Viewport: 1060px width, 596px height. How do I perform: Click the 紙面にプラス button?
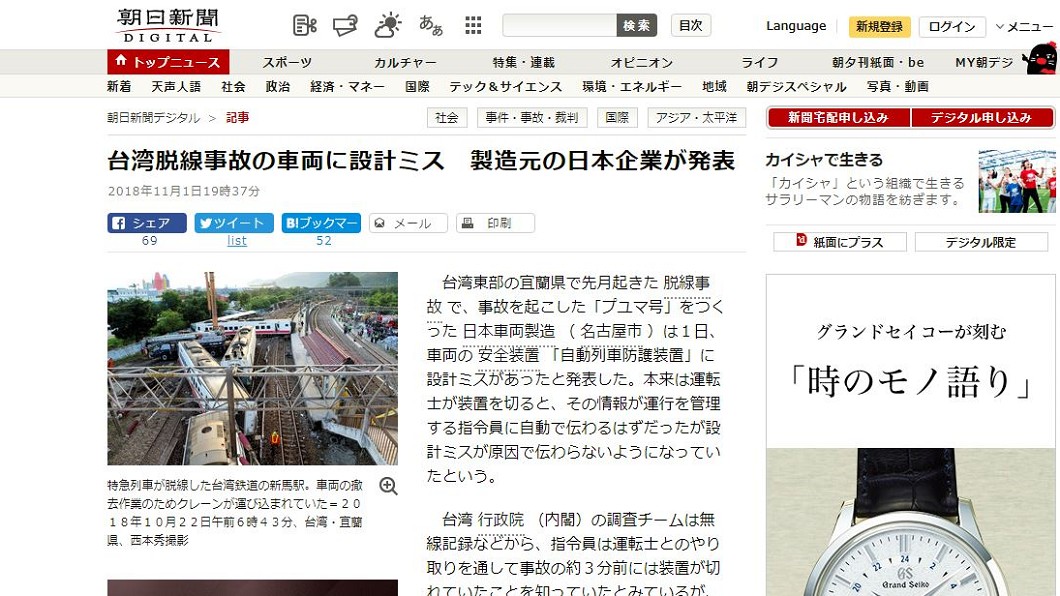840,242
